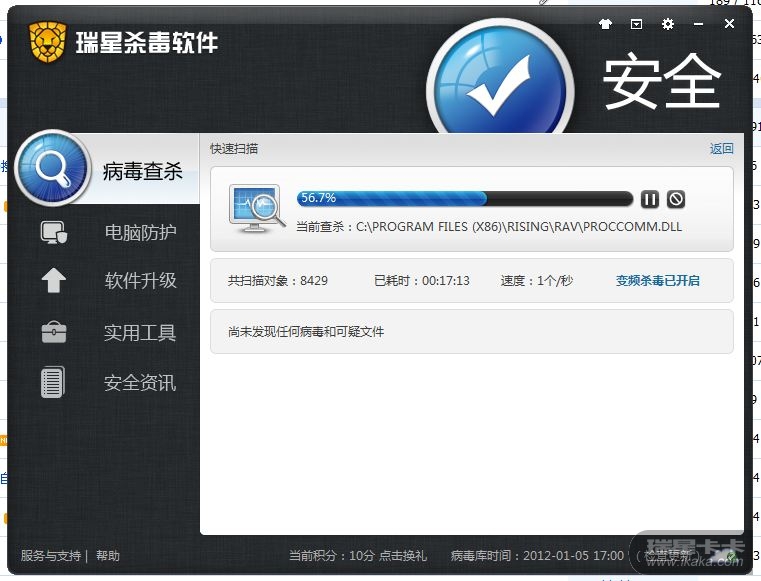Stop the scan with the cancel icon
761x581 pixels.
[x=676, y=199]
